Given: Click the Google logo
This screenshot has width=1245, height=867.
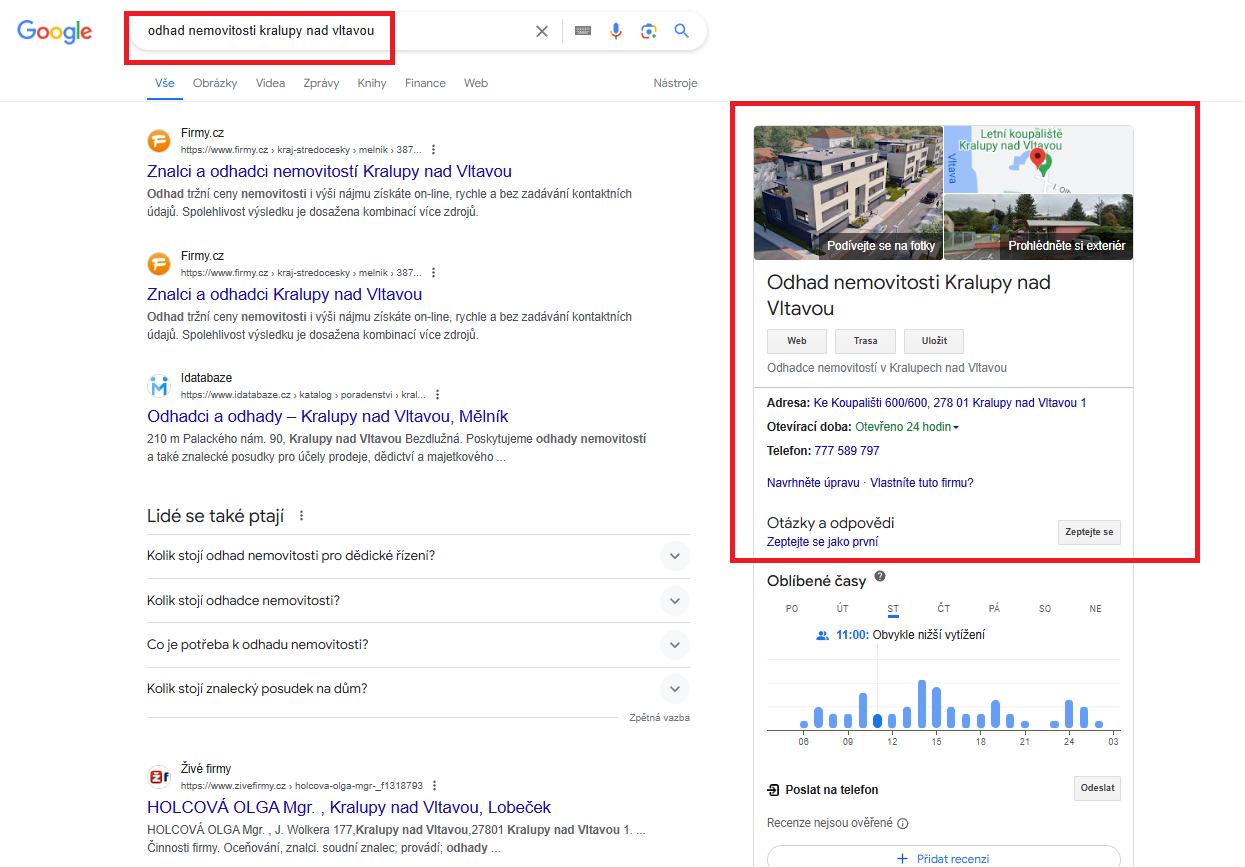Looking at the screenshot, I should [x=54, y=31].
